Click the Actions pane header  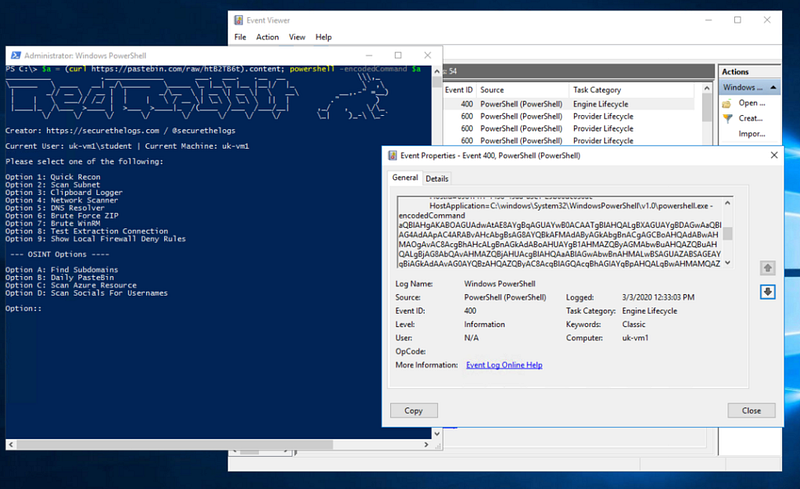pos(749,72)
